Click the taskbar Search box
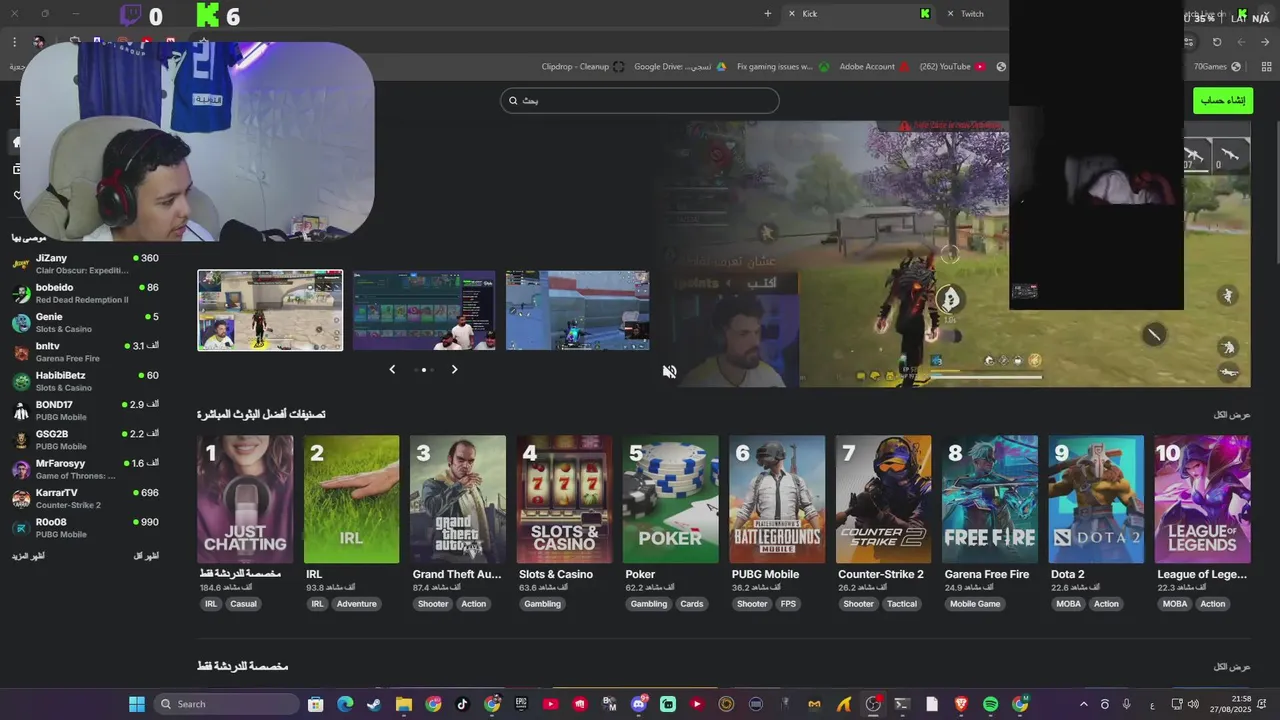This screenshot has width=1280, height=720. pyautogui.click(x=227, y=704)
